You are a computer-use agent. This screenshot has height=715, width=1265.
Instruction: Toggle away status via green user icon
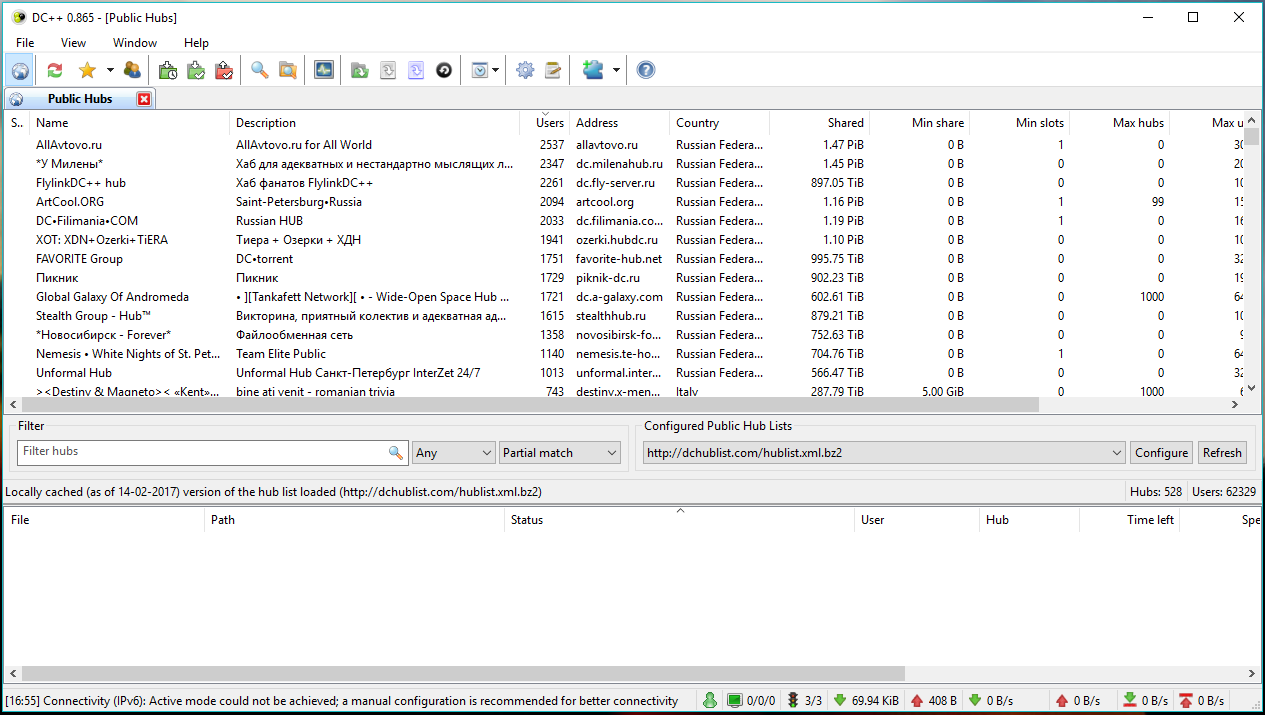pyautogui.click(x=709, y=701)
